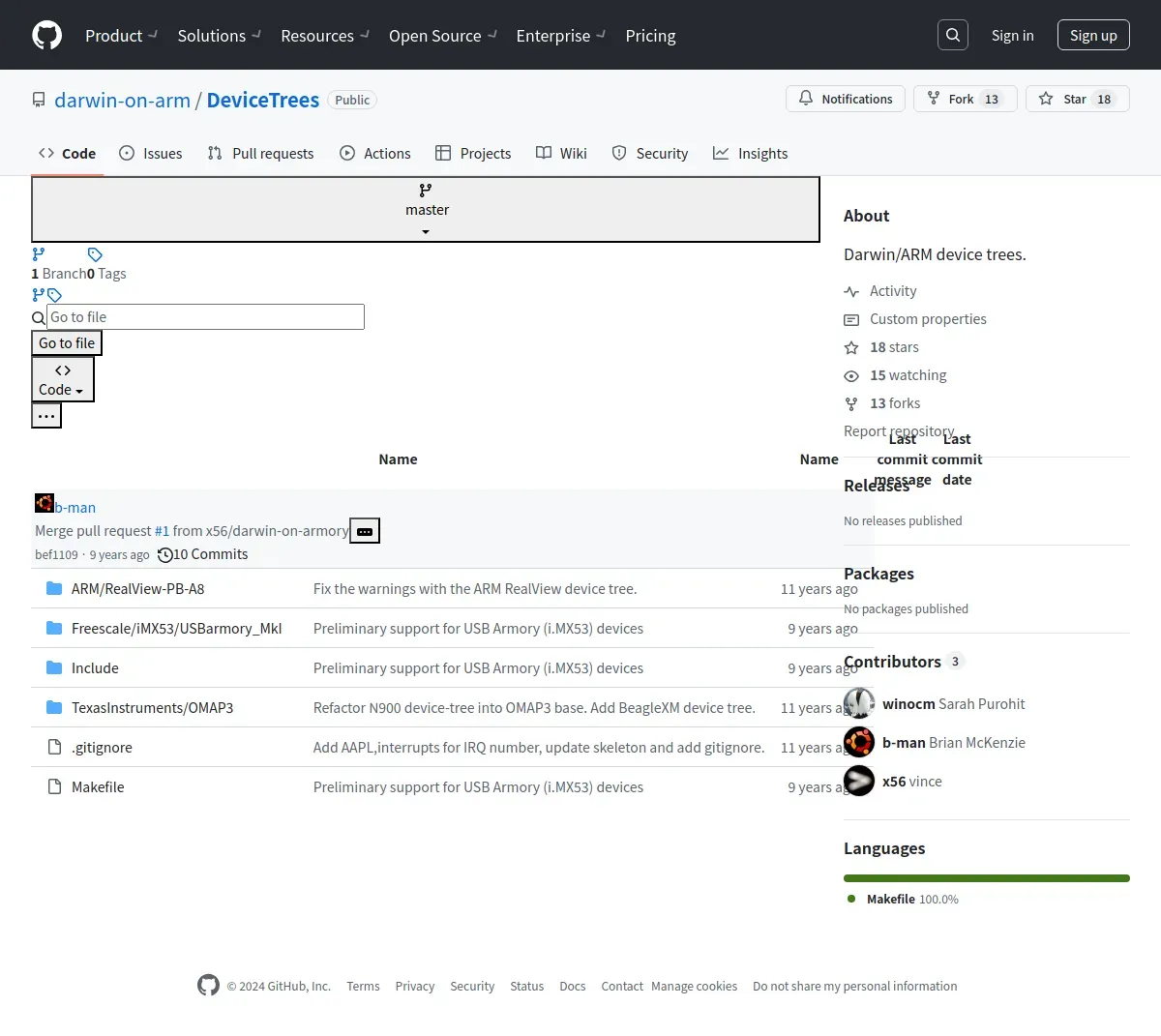
Task: Open the three-dots more options button
Action: [46, 416]
